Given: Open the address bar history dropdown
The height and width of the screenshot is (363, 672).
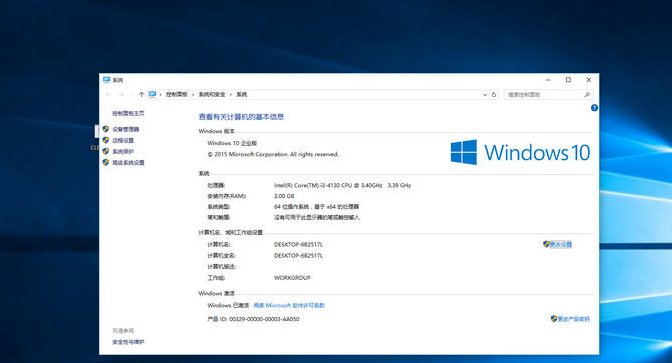Looking at the screenshot, I should pyautogui.click(x=485, y=95).
